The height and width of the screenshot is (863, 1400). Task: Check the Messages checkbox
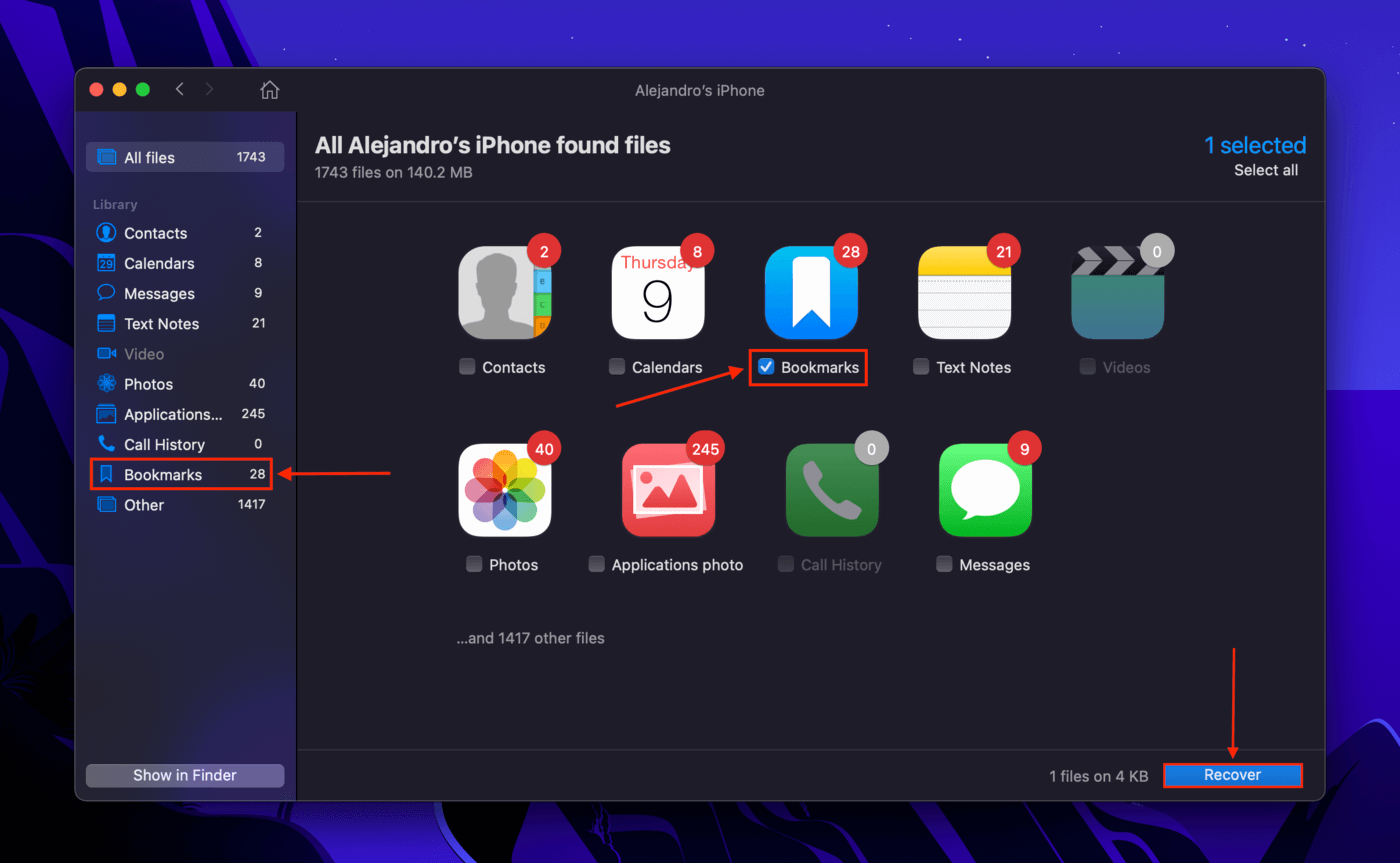pyautogui.click(x=944, y=564)
